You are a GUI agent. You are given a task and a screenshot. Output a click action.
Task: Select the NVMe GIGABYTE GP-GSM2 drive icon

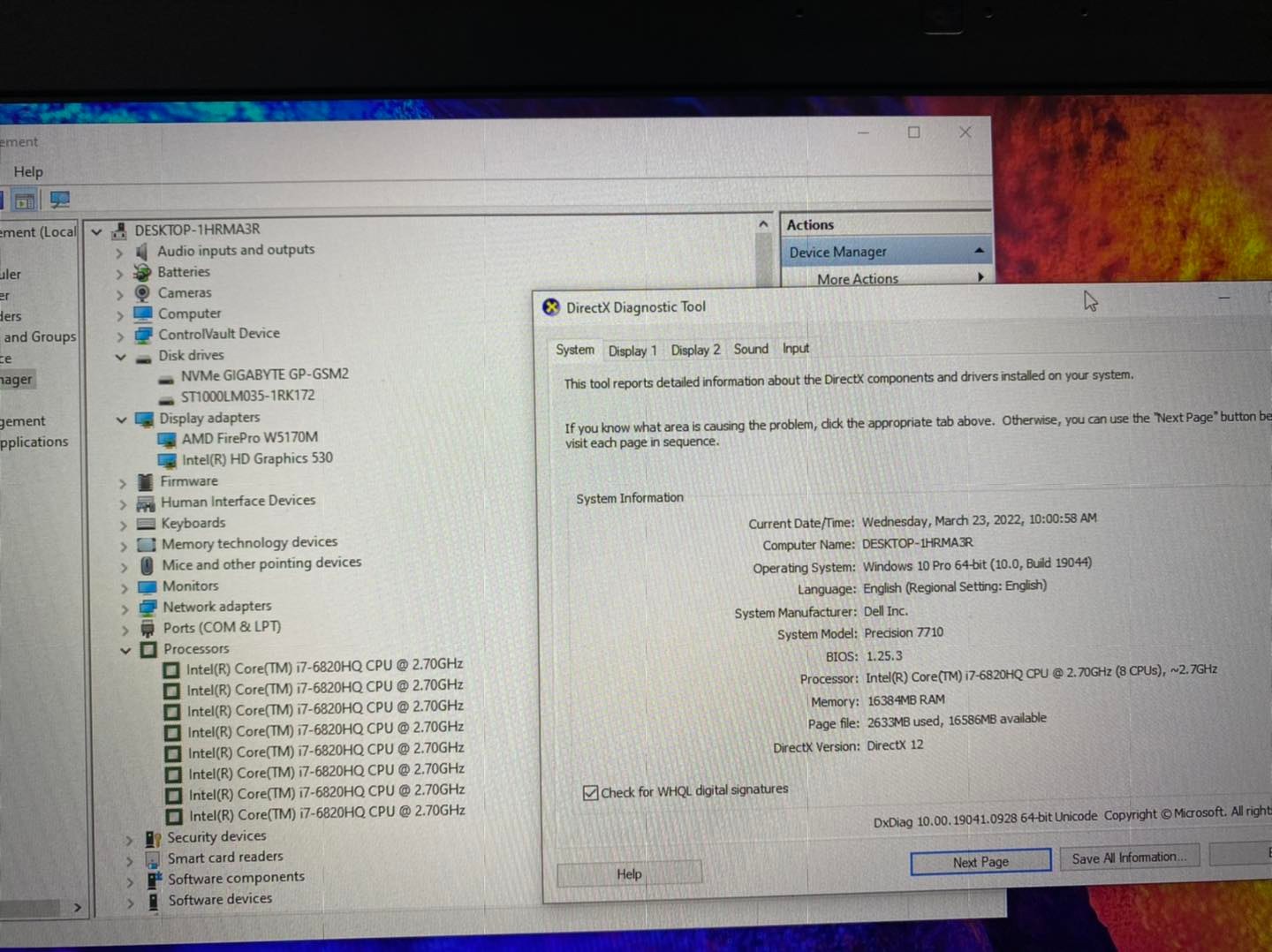(x=165, y=375)
